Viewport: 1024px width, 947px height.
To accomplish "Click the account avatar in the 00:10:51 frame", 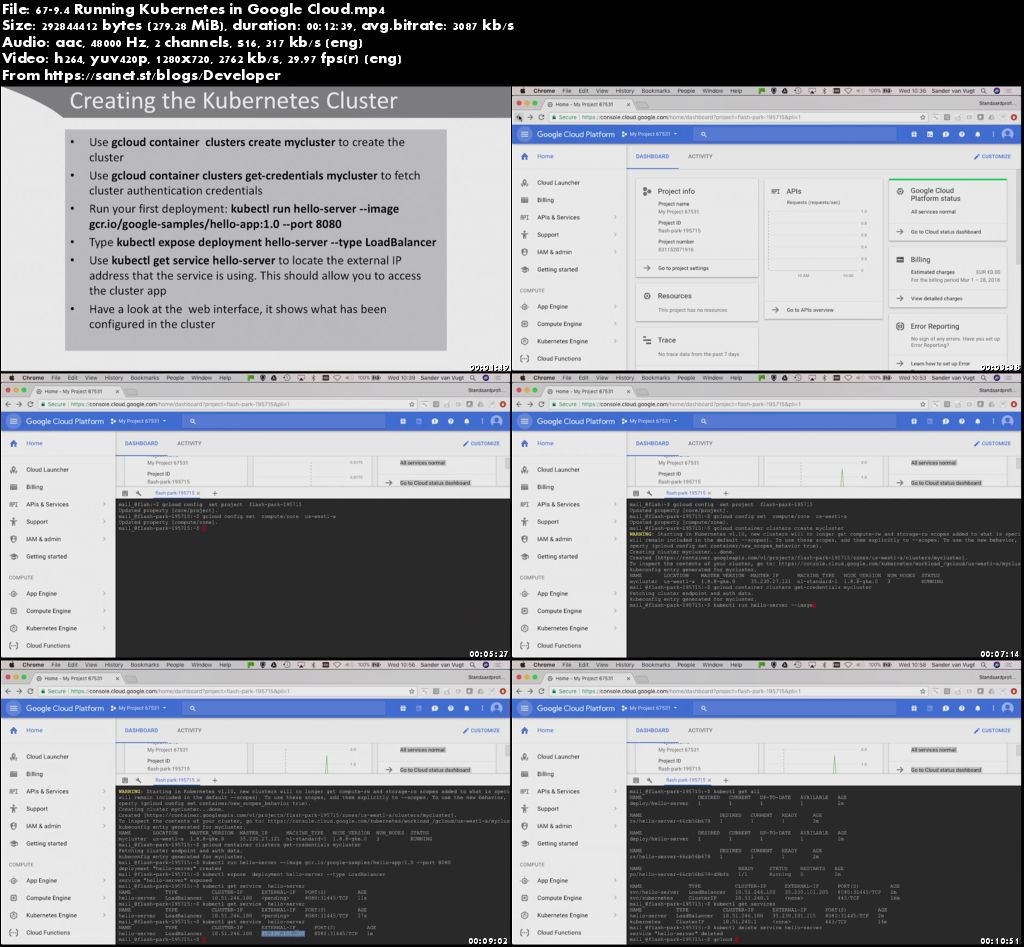I will 1008,708.
